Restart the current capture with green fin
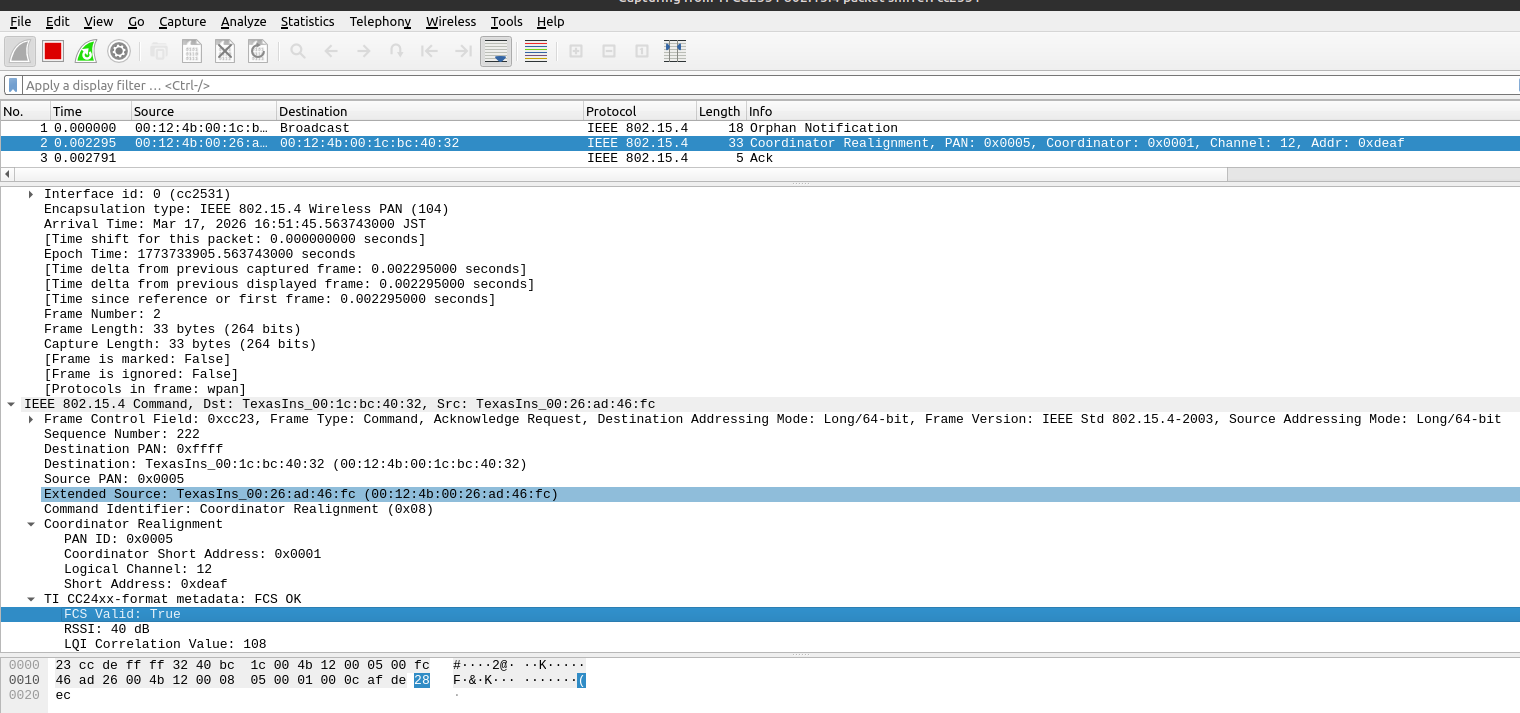This screenshot has height=713, width=1520. (x=86, y=51)
